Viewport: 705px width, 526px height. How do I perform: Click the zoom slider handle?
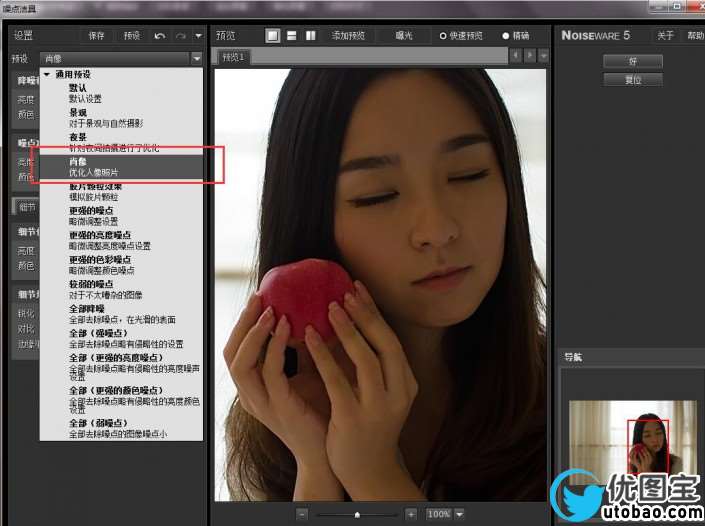pos(357,514)
